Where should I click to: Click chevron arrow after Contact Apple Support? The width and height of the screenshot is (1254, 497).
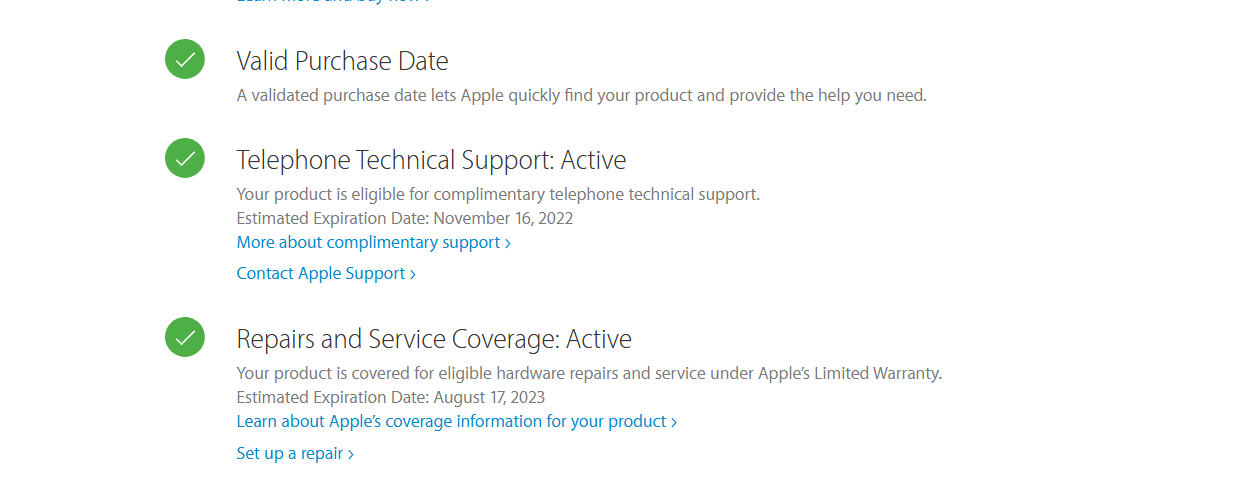coord(413,274)
